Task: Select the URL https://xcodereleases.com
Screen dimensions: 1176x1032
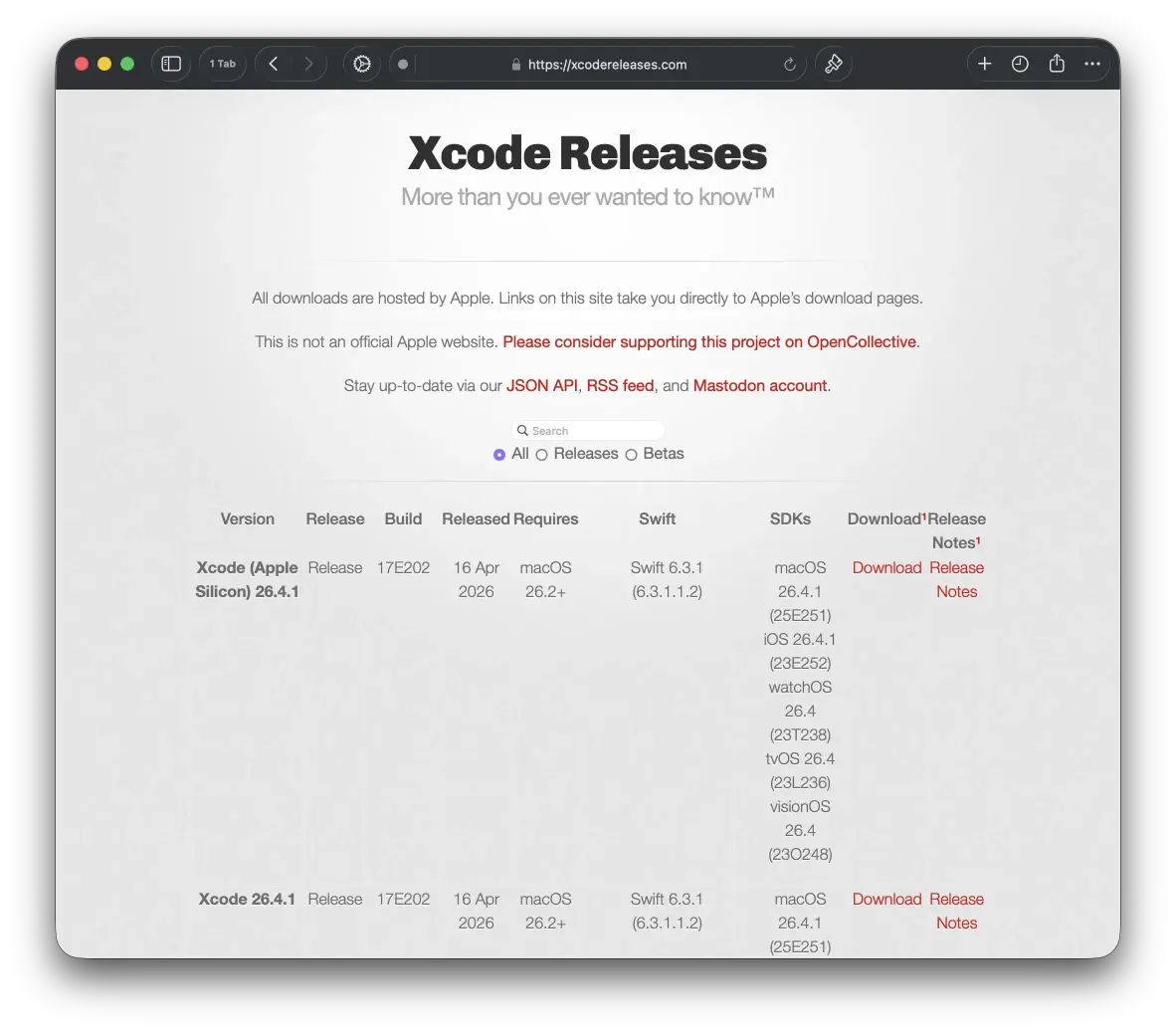Action: pyautogui.click(x=608, y=65)
